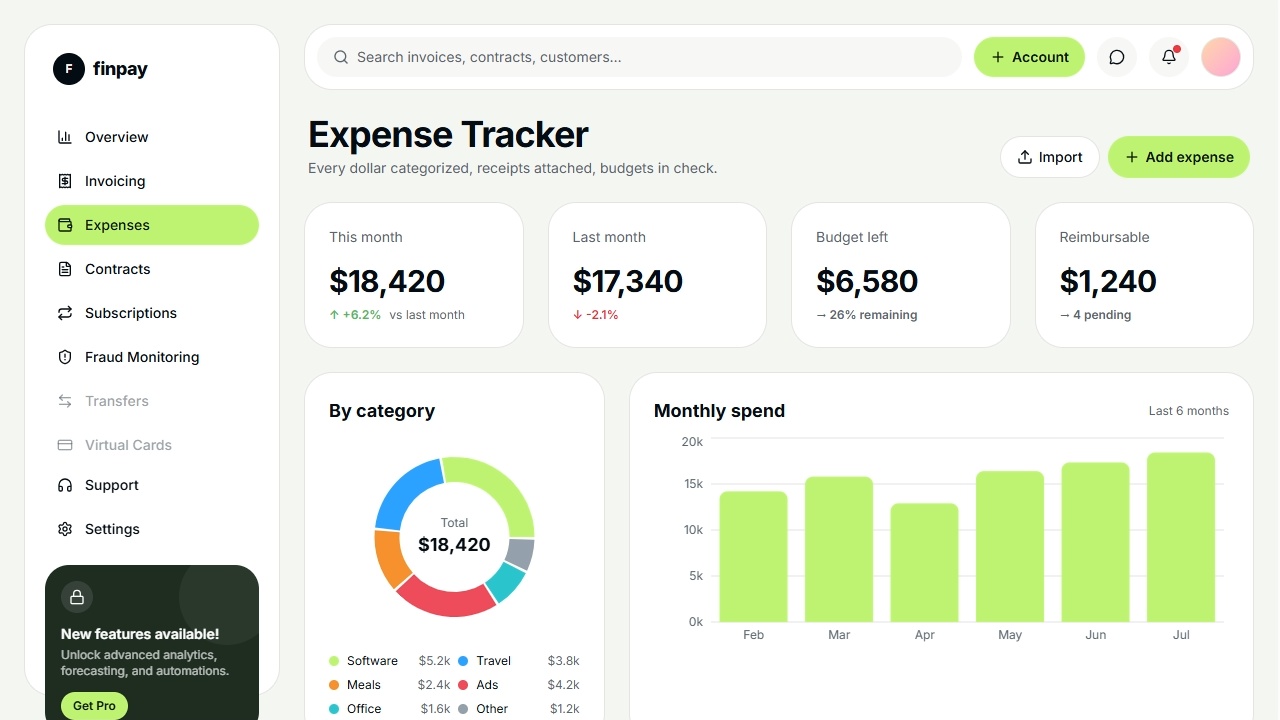Click the '26% remaining' text
Screen dimensions: 1280x720
(873, 315)
